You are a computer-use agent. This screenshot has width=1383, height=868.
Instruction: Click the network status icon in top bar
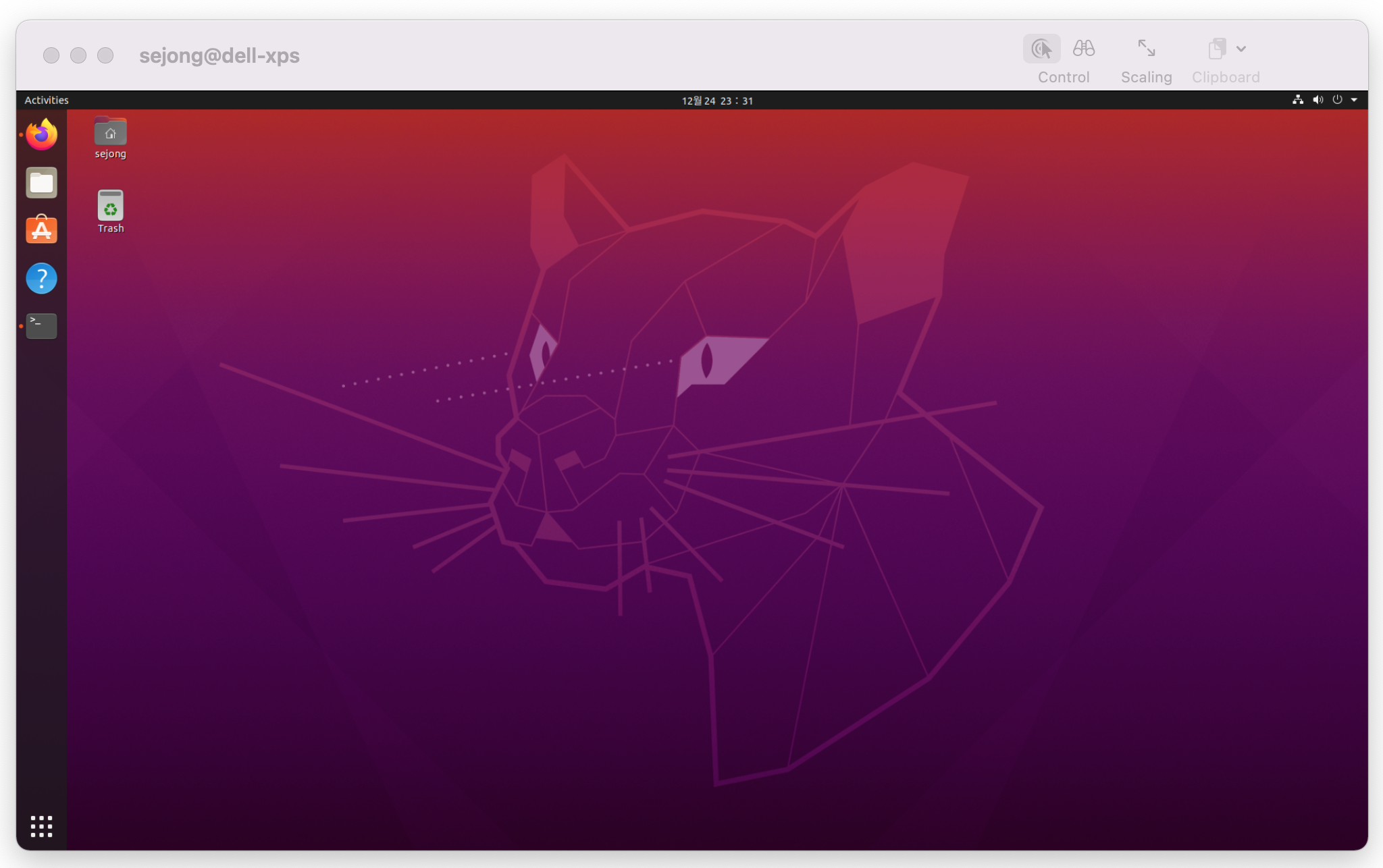[x=1297, y=100]
